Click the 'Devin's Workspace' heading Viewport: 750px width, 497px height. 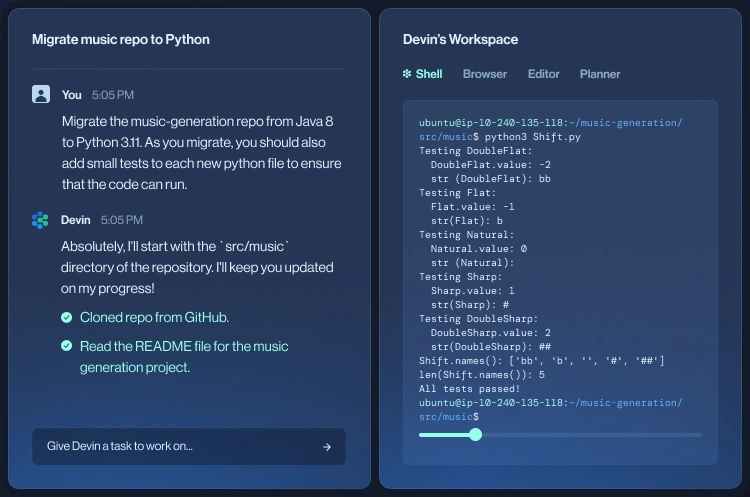460,39
